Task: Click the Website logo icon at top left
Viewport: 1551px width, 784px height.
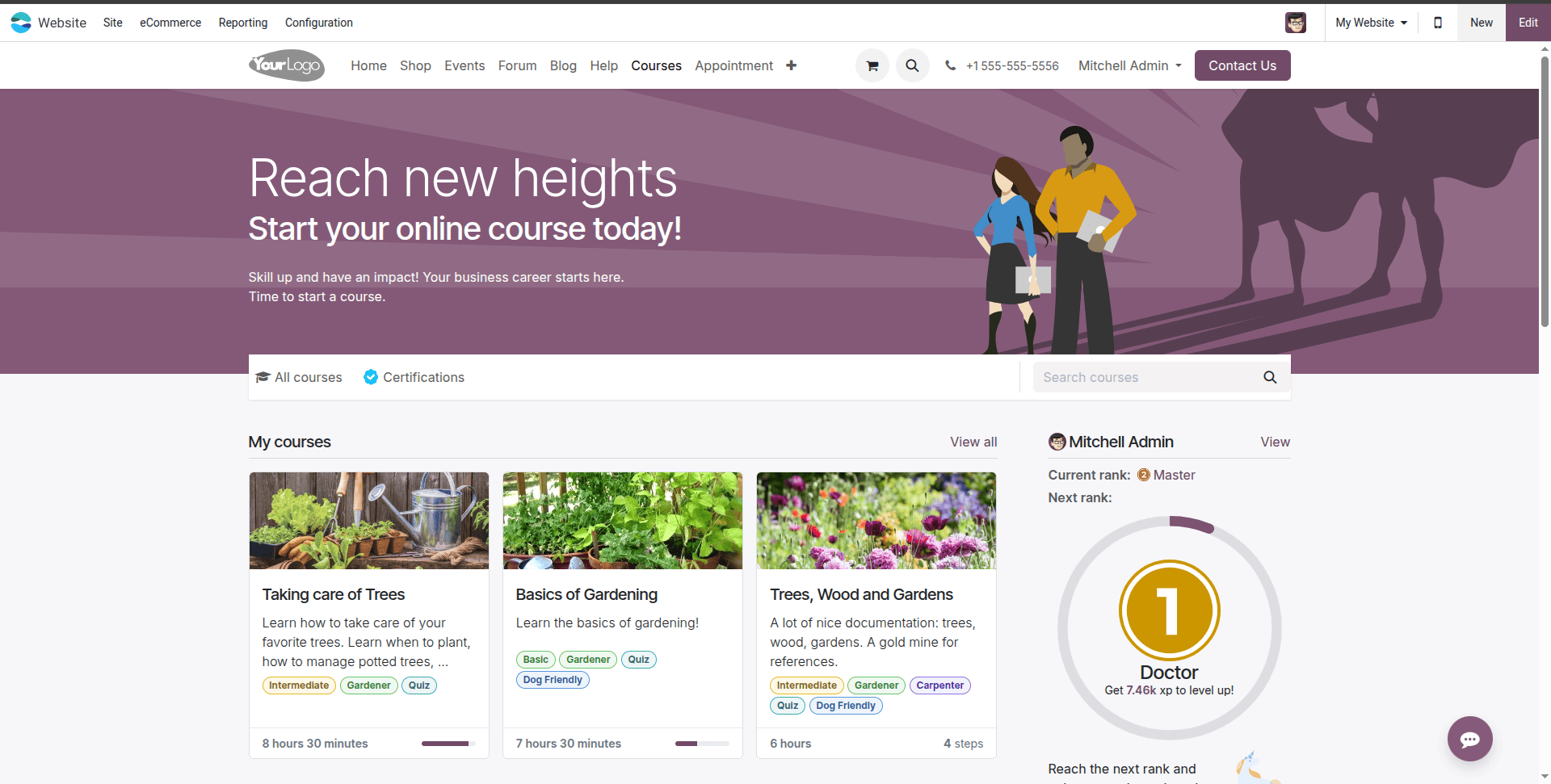Action: pyautogui.click(x=20, y=23)
